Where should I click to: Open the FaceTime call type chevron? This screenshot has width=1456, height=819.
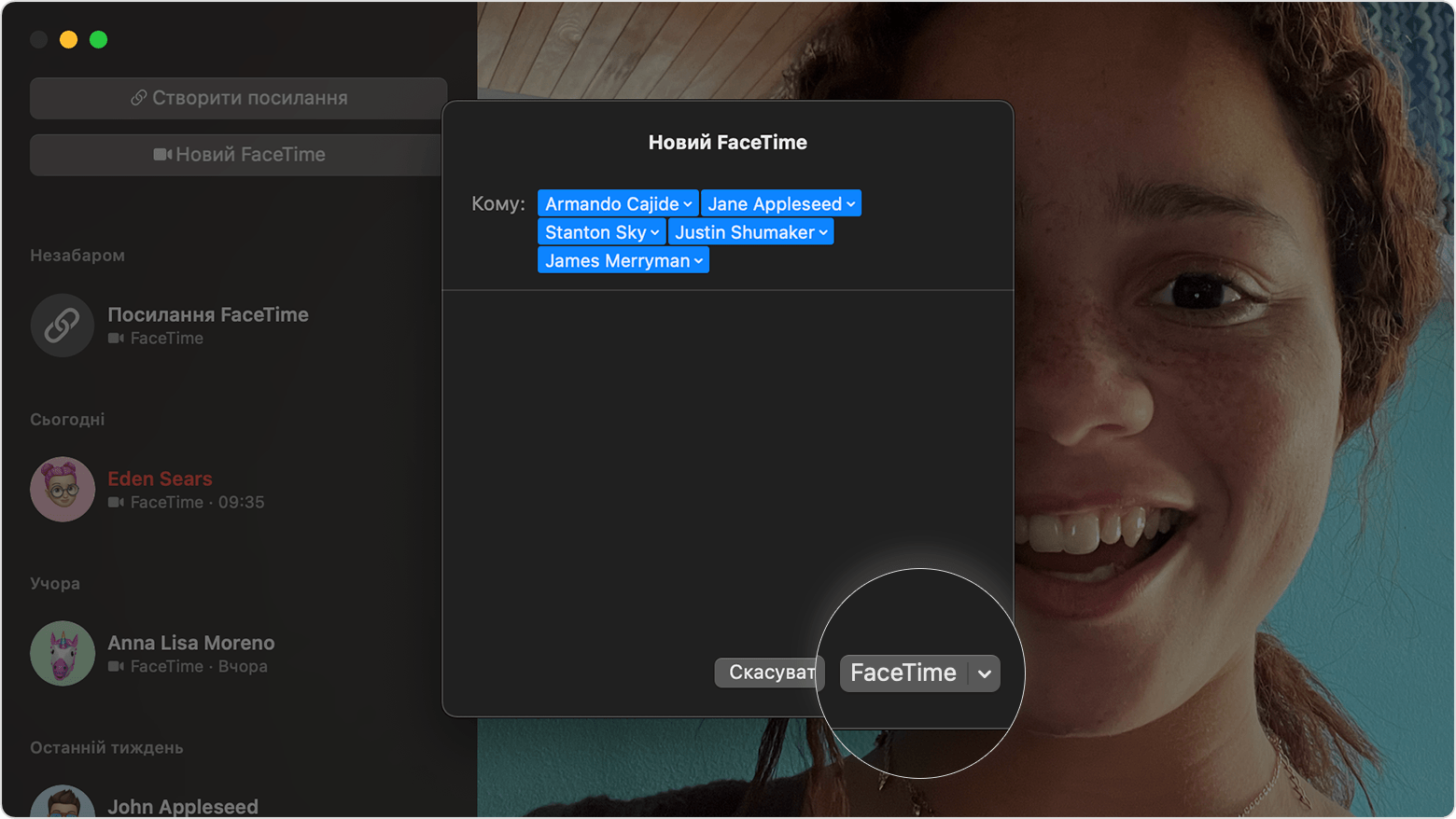click(985, 673)
